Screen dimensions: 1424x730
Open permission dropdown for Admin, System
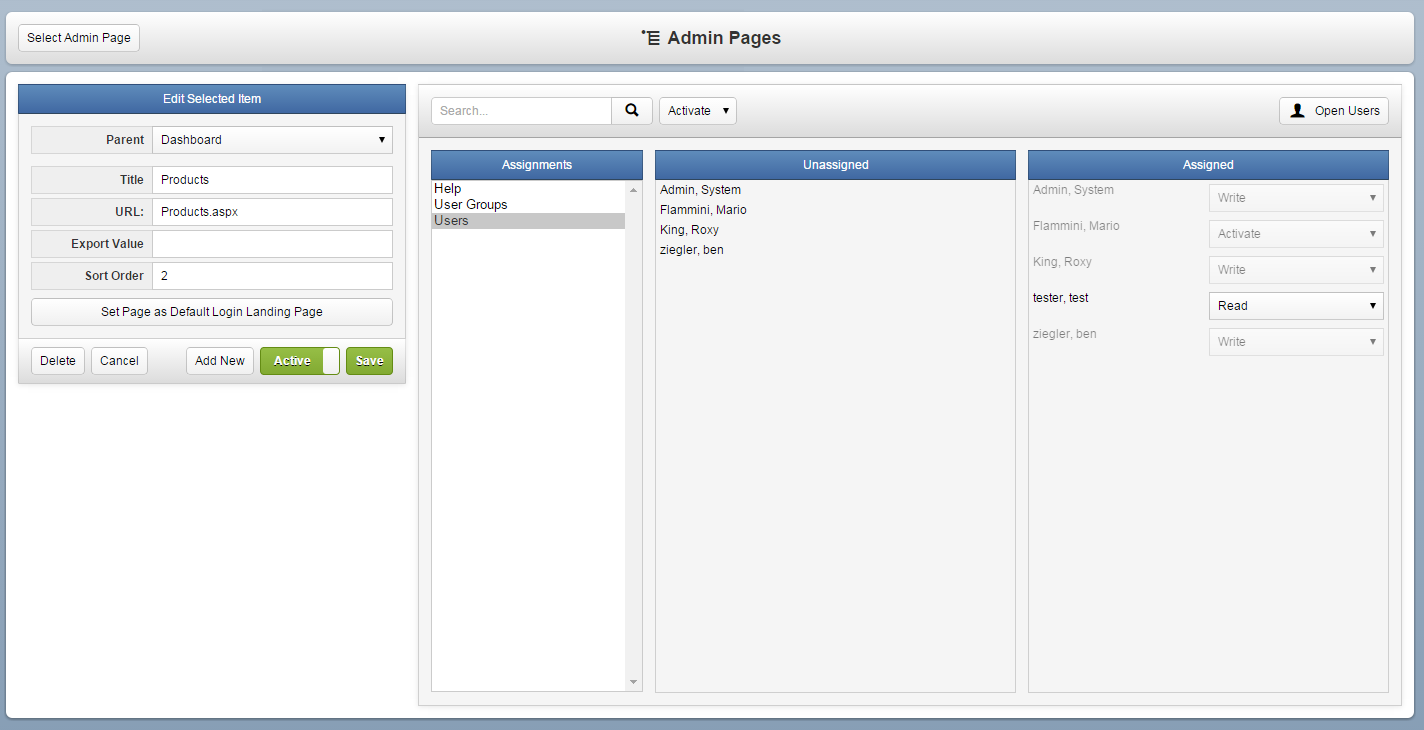pyautogui.click(x=1296, y=198)
